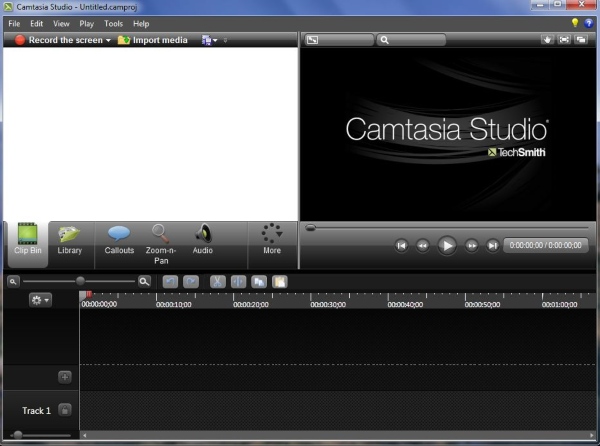Click the toolbar options overflow arrow
Viewport: 600px width, 446px height.
click(225, 40)
